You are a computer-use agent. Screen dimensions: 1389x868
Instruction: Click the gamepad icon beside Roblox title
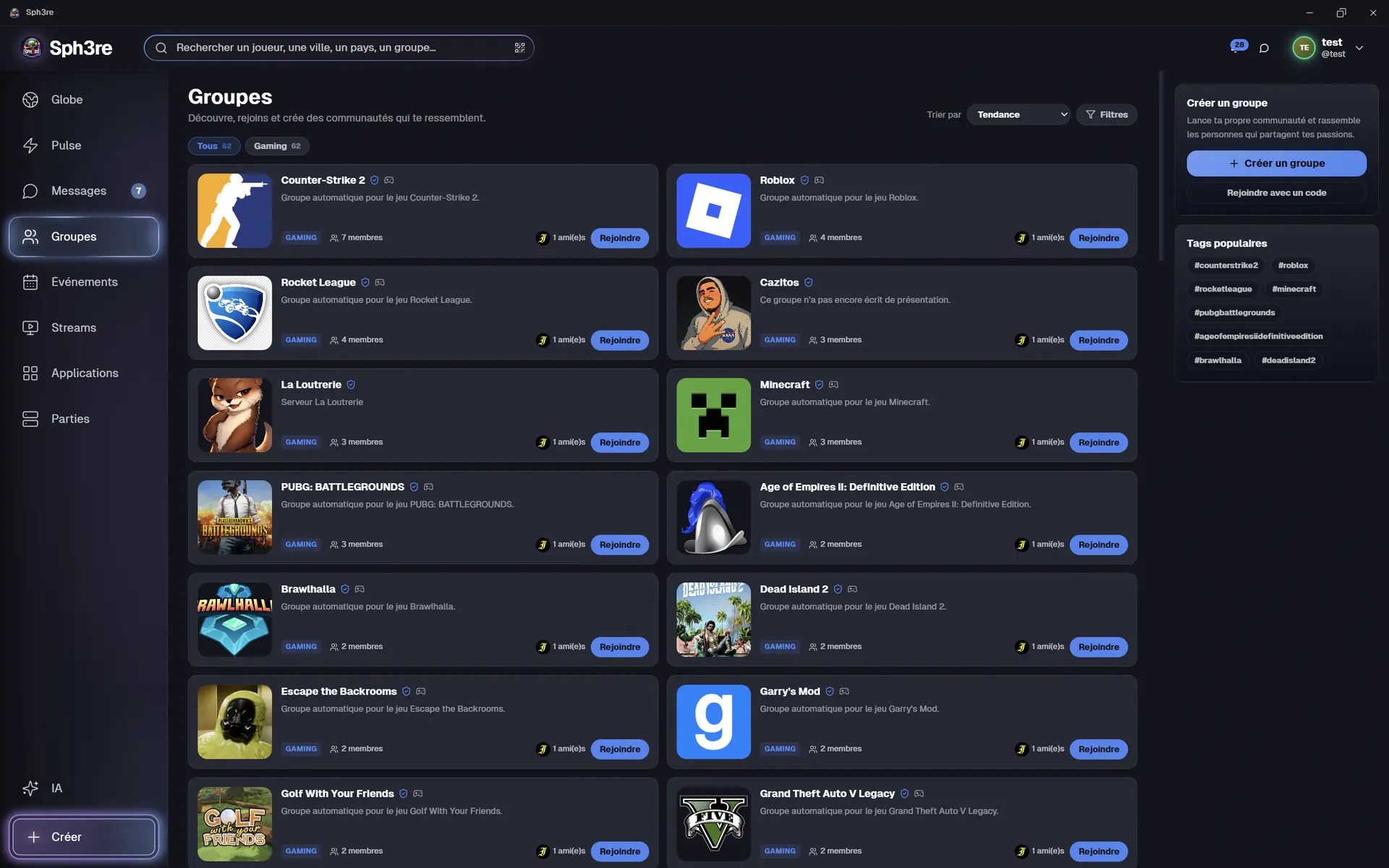point(819,180)
